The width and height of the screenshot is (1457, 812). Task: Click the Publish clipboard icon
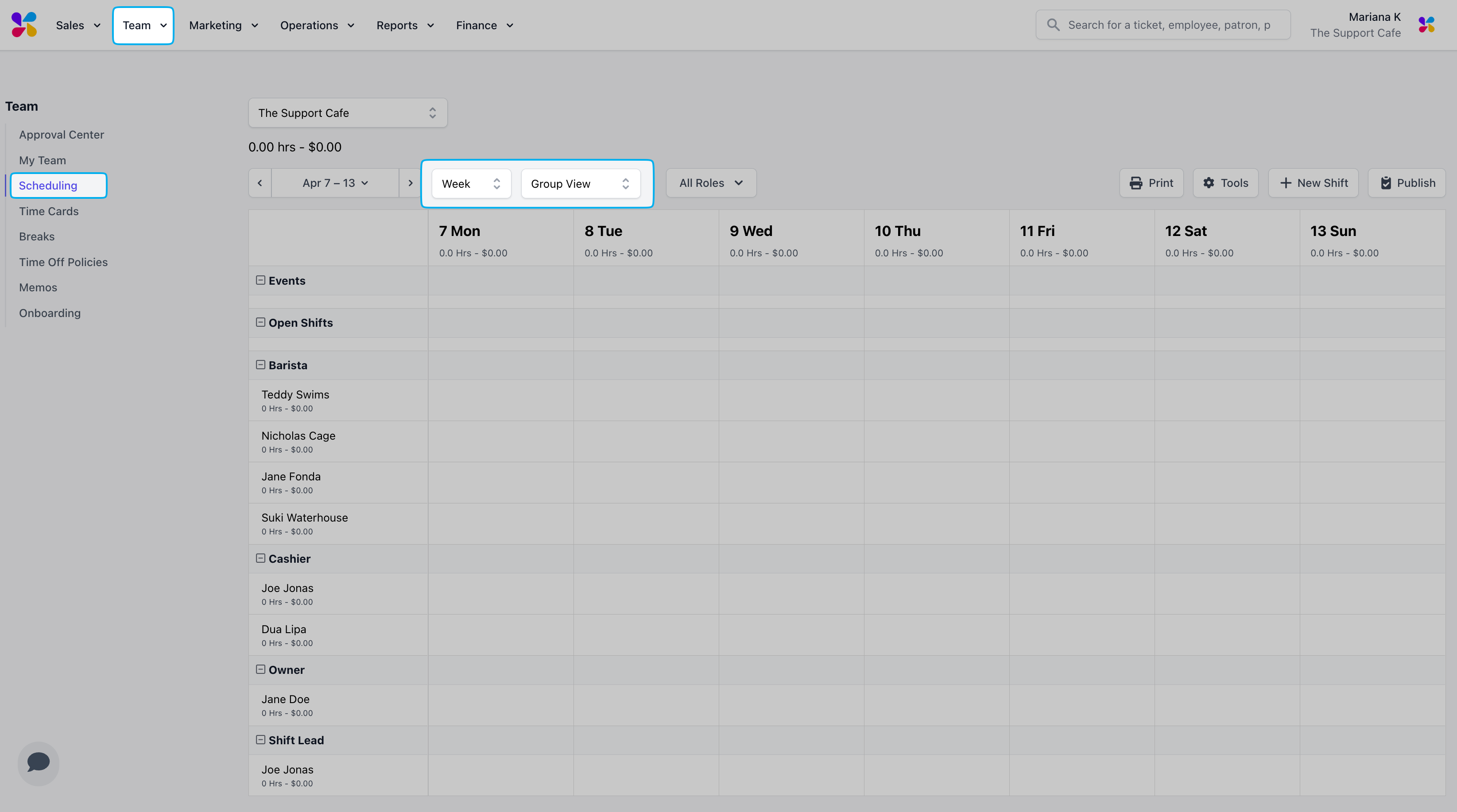click(1385, 183)
